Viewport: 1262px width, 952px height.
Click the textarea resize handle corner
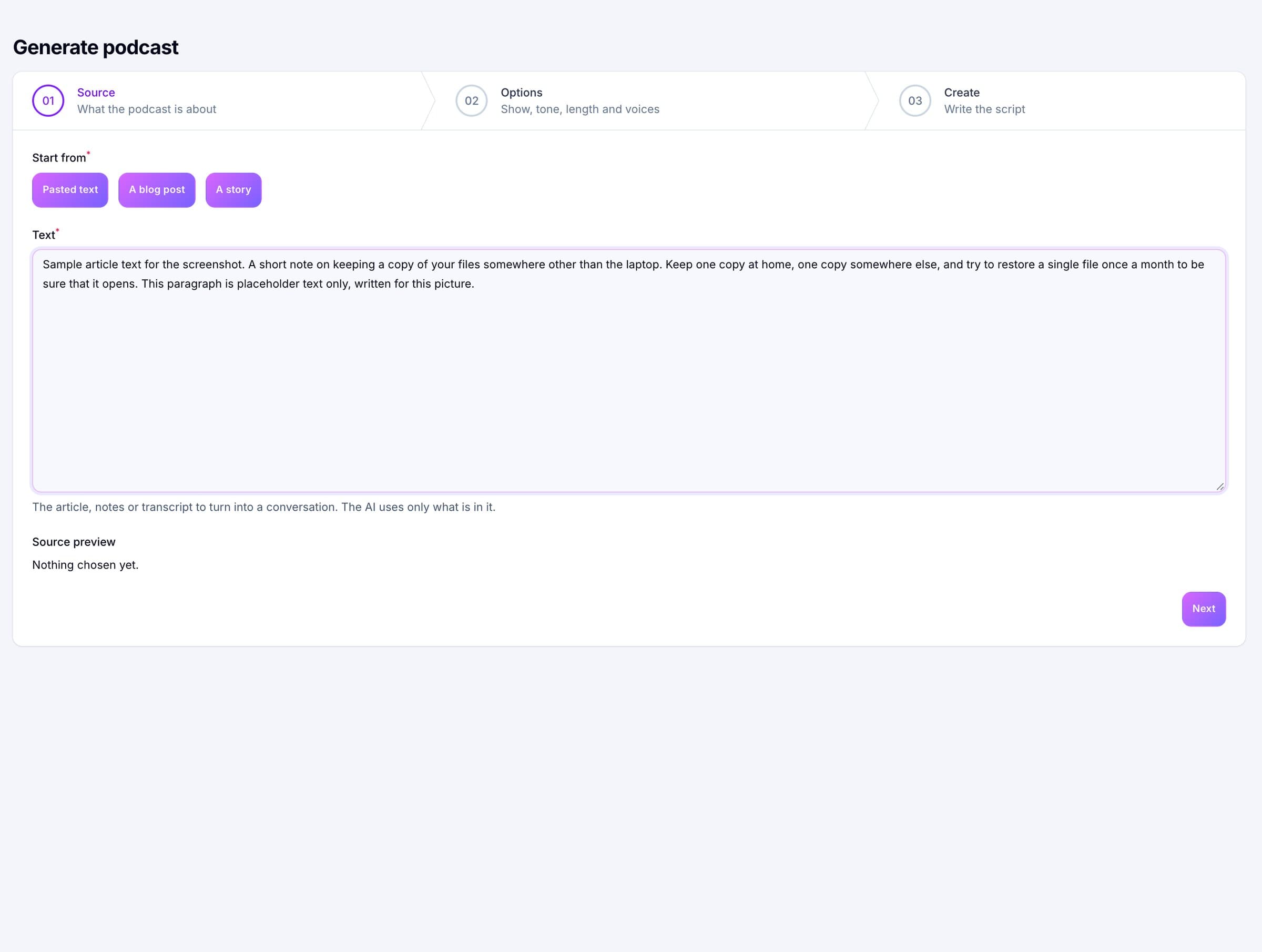click(1220, 487)
